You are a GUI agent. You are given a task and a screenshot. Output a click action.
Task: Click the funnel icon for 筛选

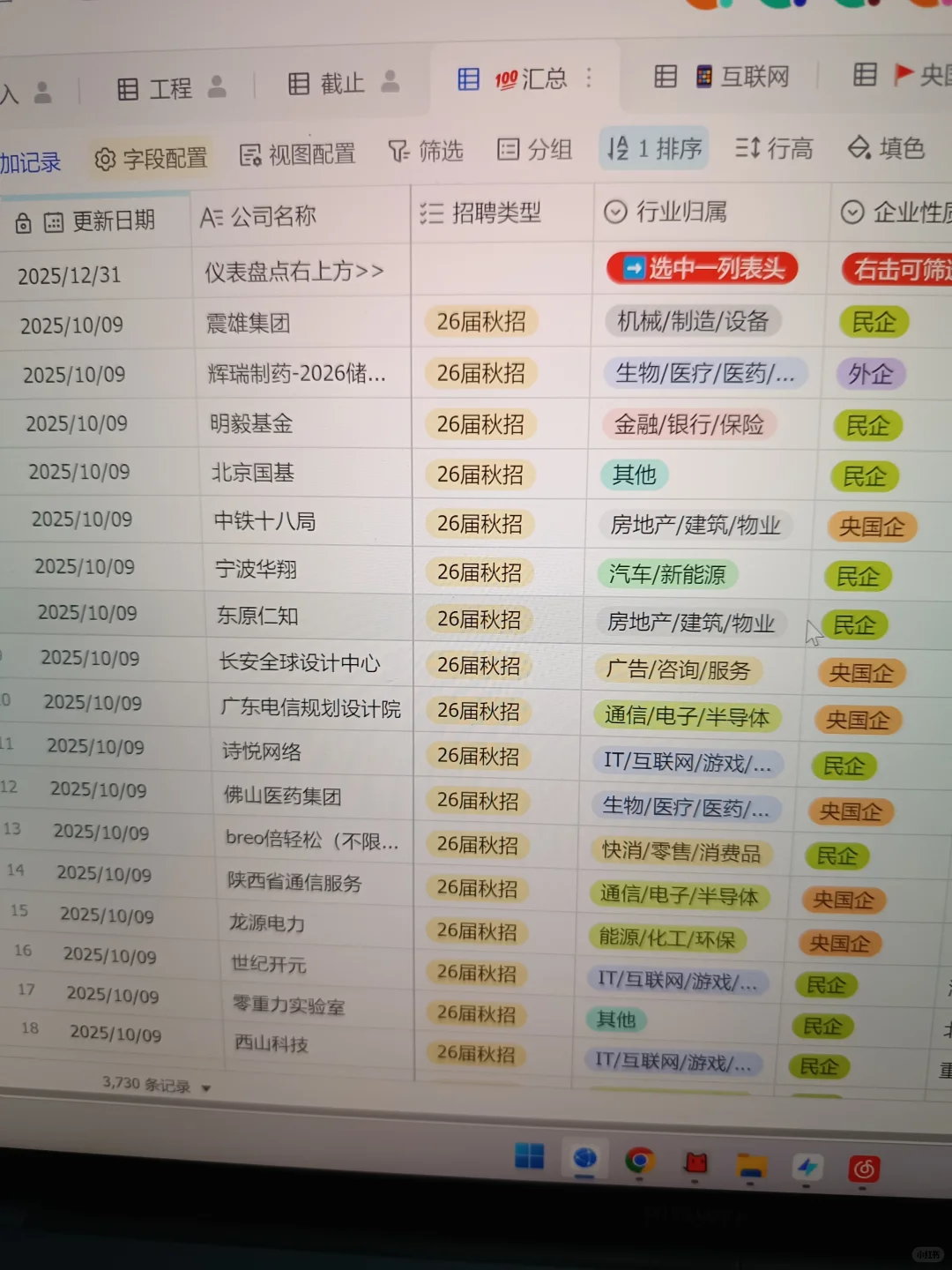point(398,152)
